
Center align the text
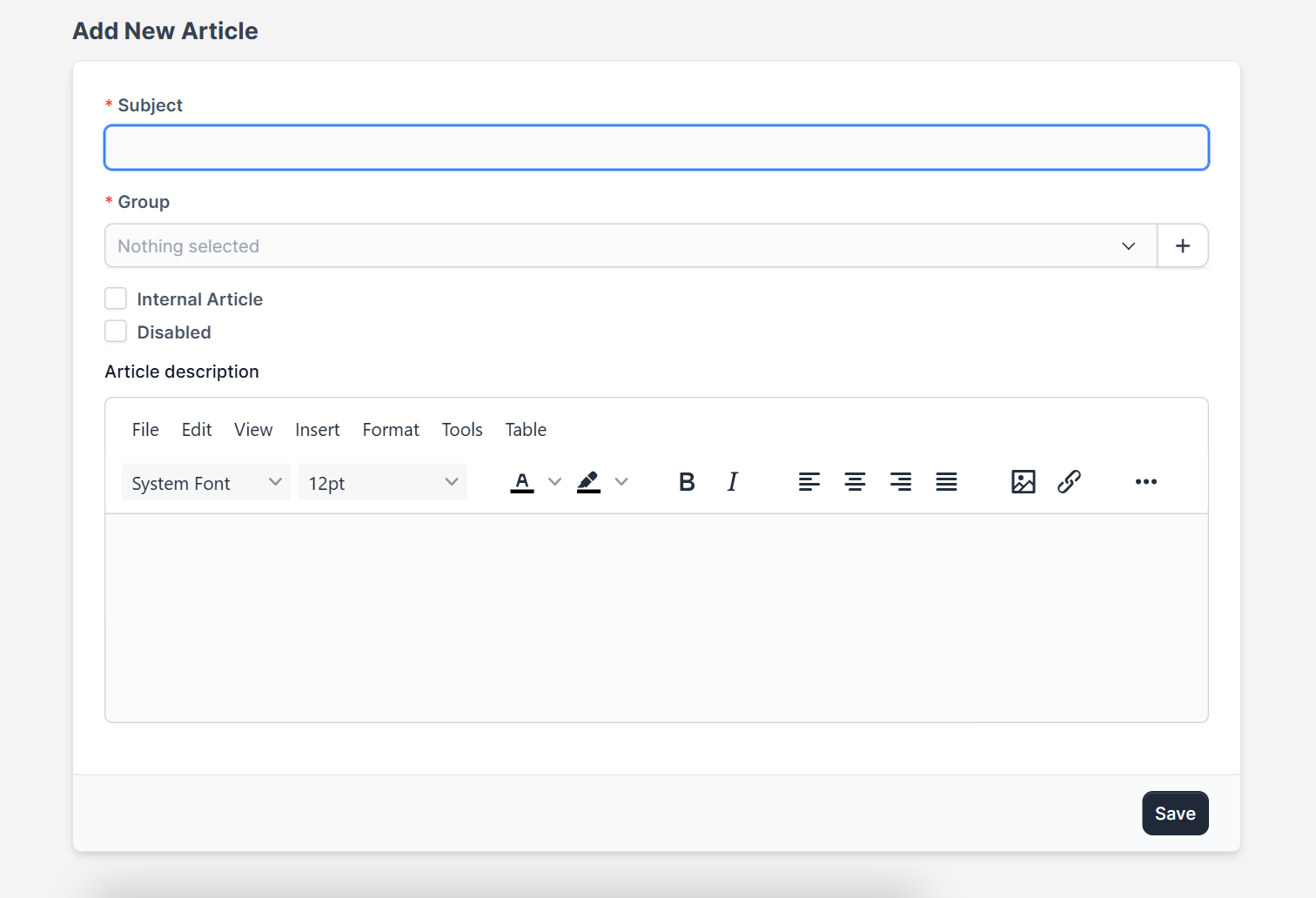coord(855,482)
